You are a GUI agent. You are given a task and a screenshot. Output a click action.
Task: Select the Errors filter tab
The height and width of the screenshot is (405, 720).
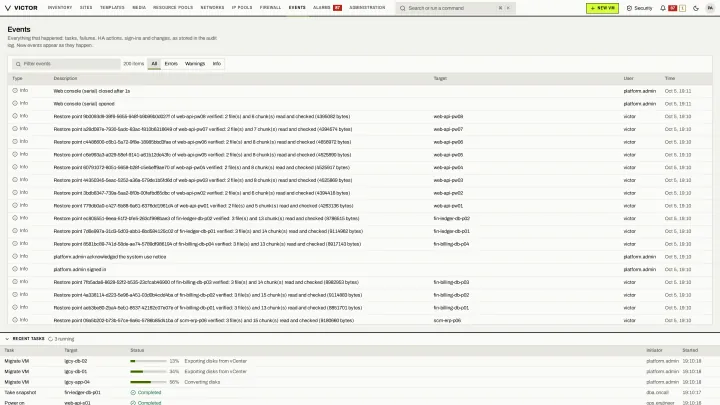pyautogui.click(x=171, y=64)
